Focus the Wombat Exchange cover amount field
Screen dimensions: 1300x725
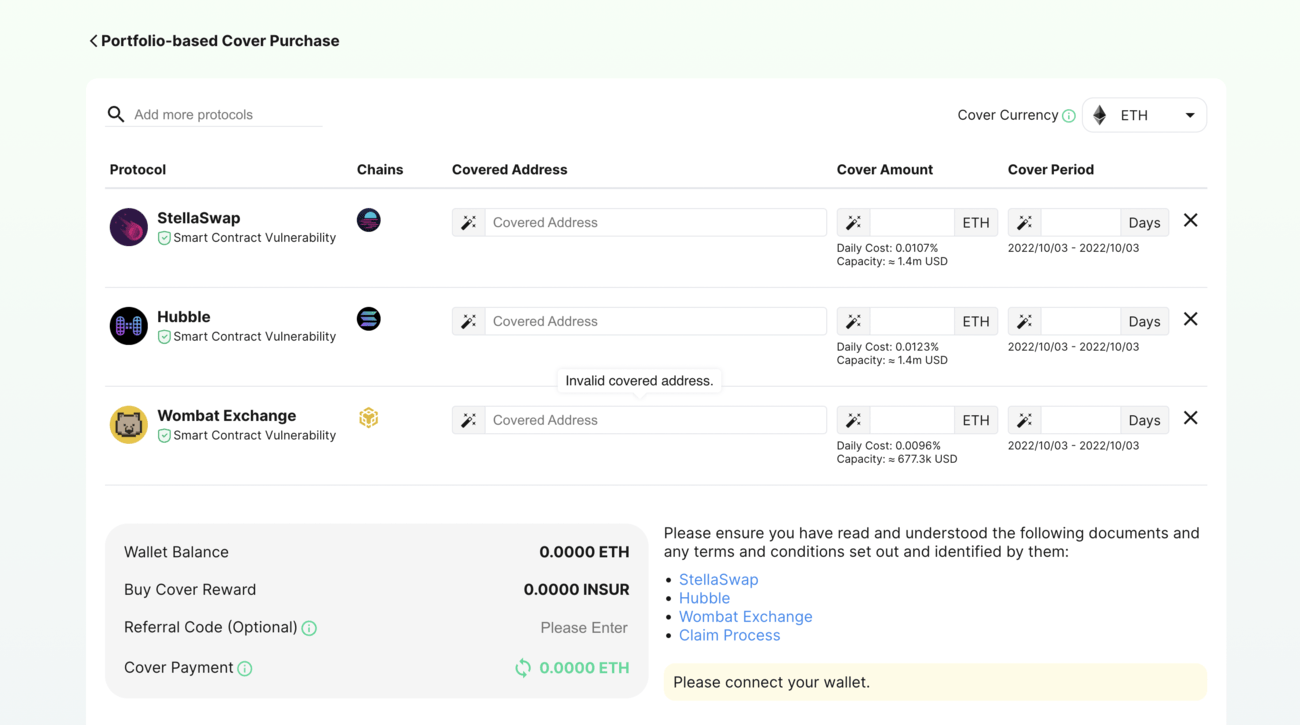[912, 420]
